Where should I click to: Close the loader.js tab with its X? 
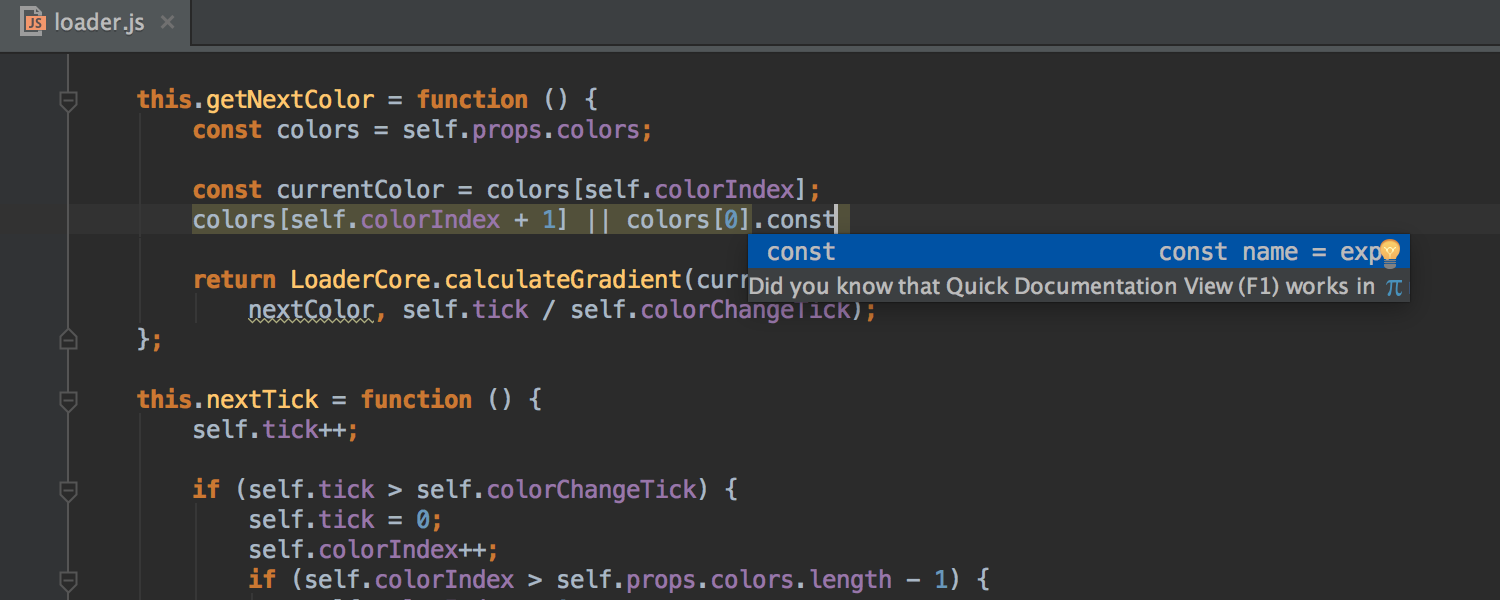click(165, 20)
